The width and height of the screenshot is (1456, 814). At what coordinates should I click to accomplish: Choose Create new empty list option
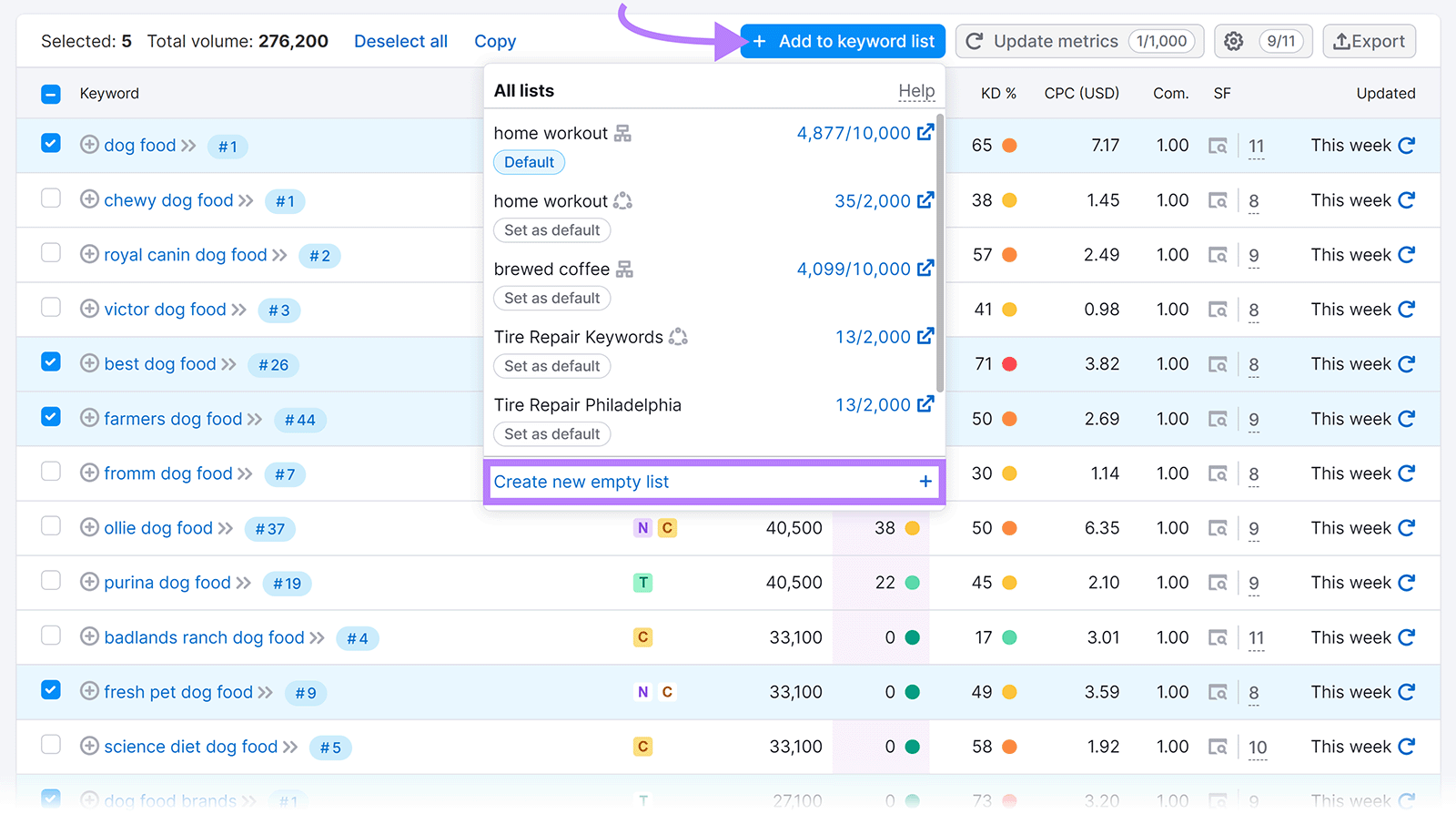tap(713, 482)
